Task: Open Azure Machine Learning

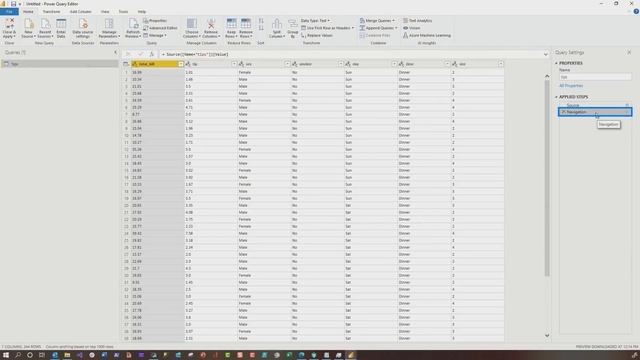Action: [427, 36]
